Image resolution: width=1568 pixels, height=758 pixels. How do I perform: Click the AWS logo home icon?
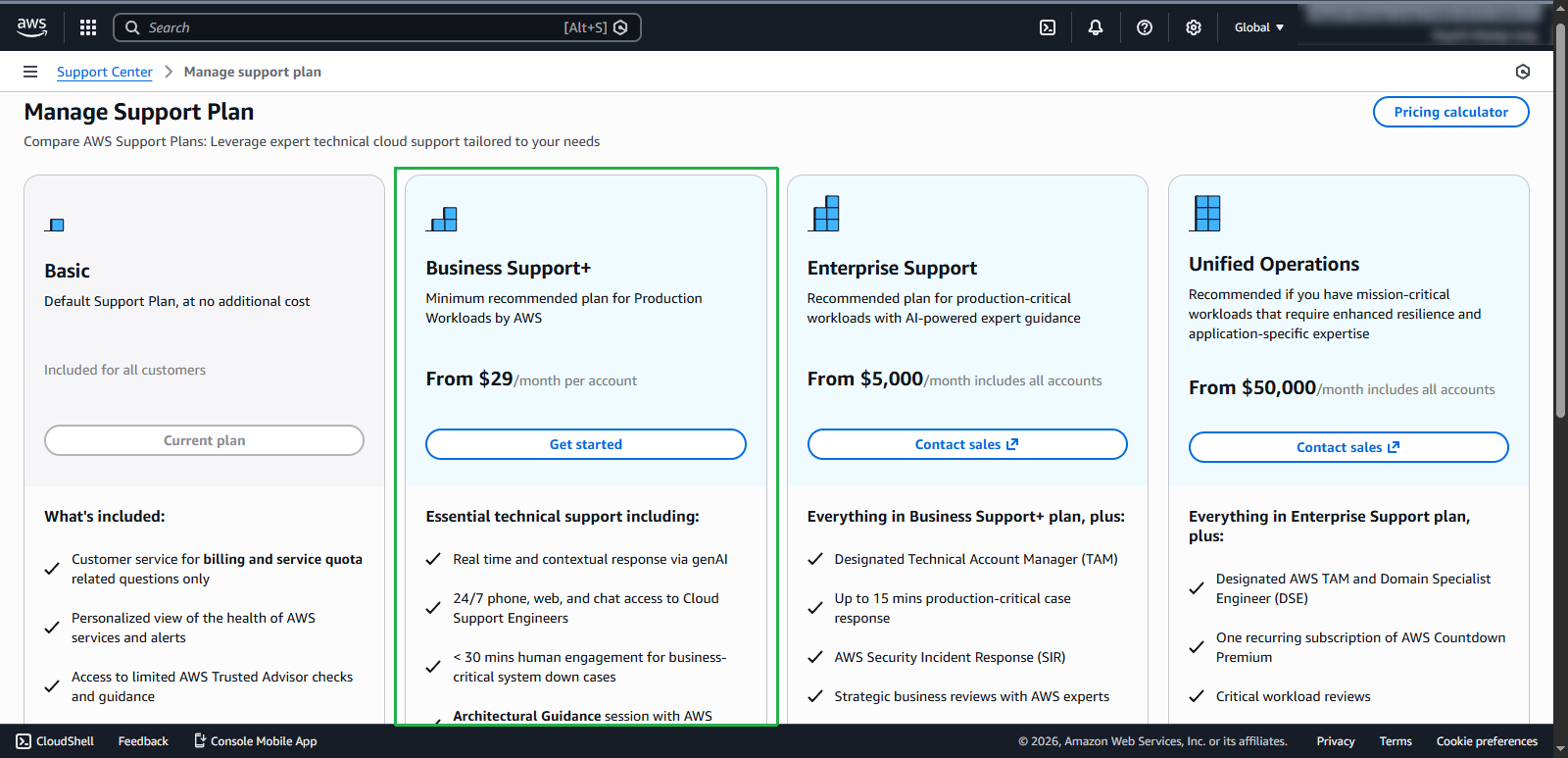pyautogui.click(x=31, y=27)
